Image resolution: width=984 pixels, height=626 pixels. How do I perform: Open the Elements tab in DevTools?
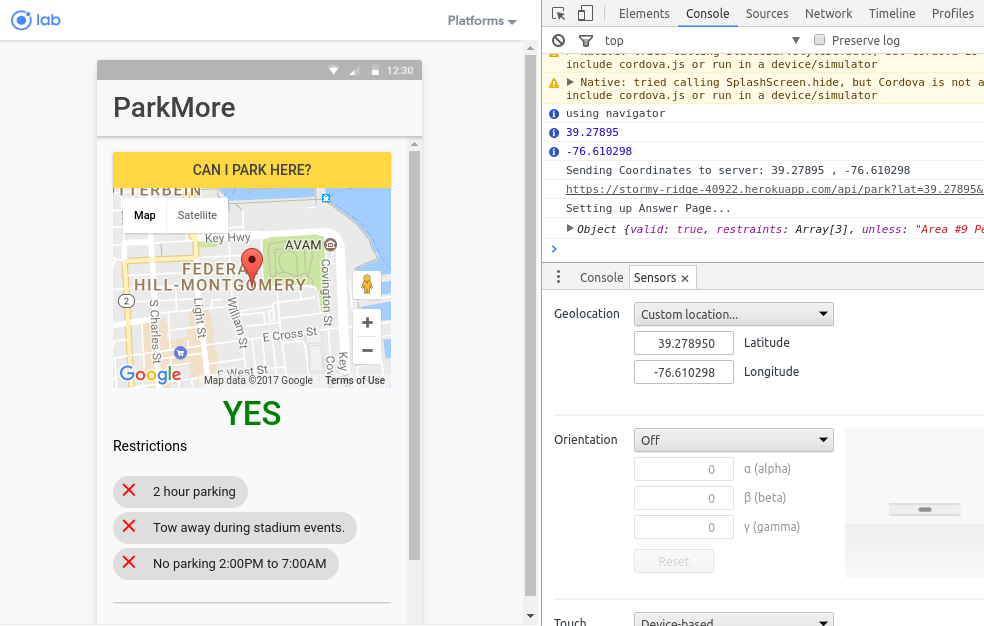644,14
